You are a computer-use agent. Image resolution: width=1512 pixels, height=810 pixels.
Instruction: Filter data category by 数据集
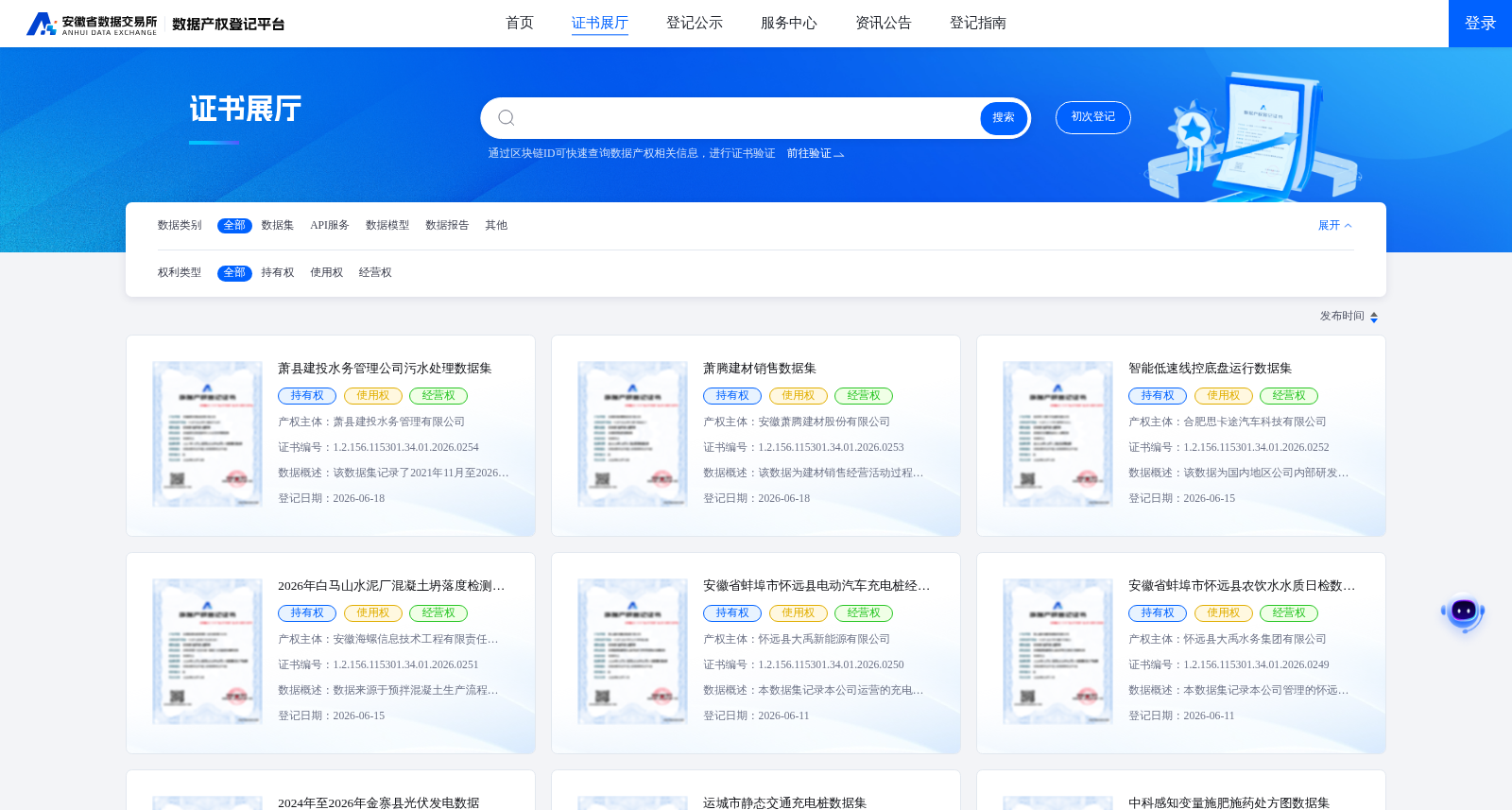278,225
